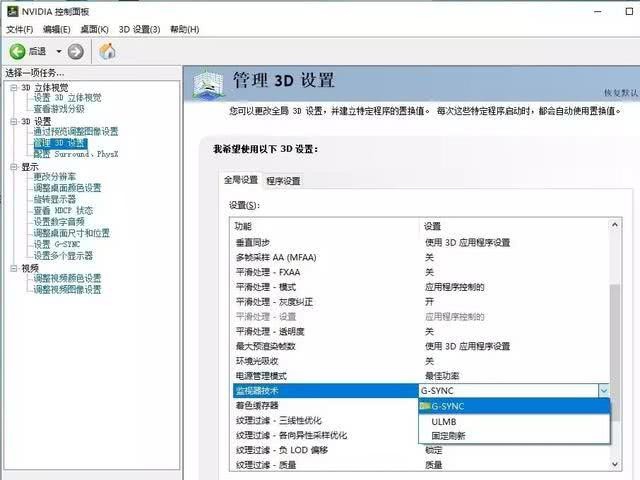Collapse the 3D 设置 tree node
The width and height of the screenshot is (640, 480).
(x=14, y=122)
